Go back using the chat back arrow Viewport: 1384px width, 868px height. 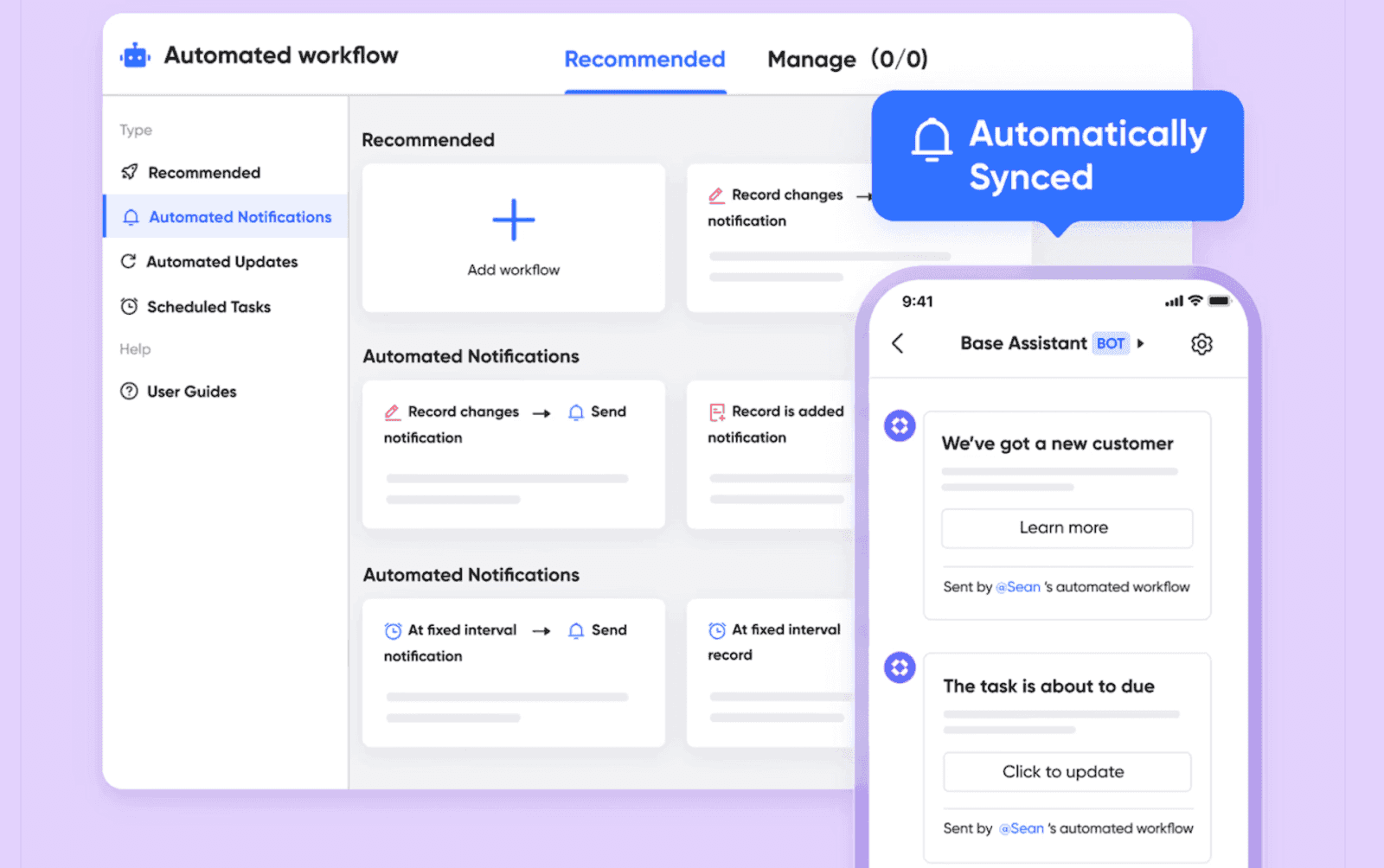[x=898, y=343]
